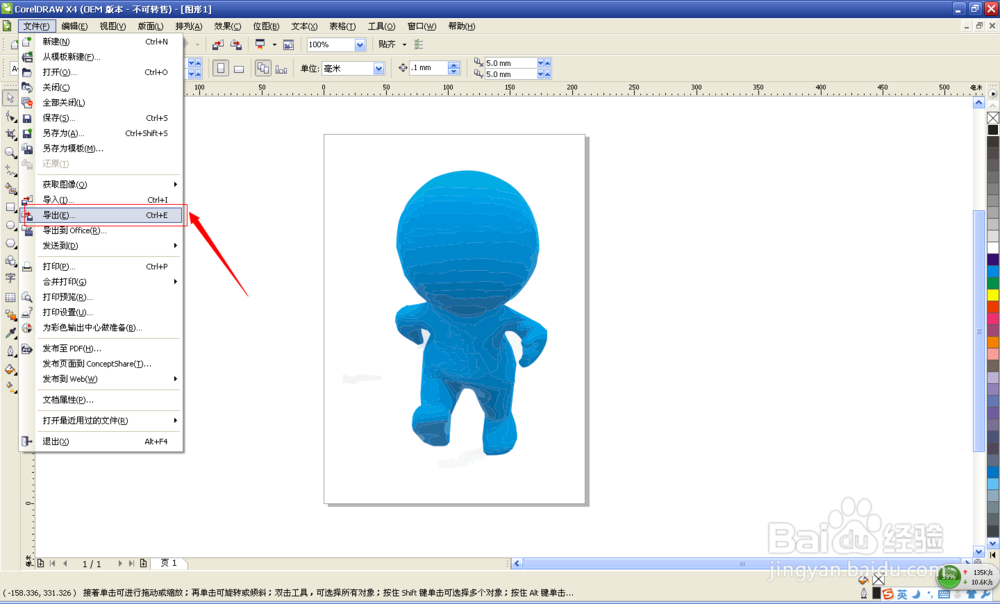Viewport: 1000px width, 604px height.
Task: Select the Eyedropper tool
Action: coord(10,333)
